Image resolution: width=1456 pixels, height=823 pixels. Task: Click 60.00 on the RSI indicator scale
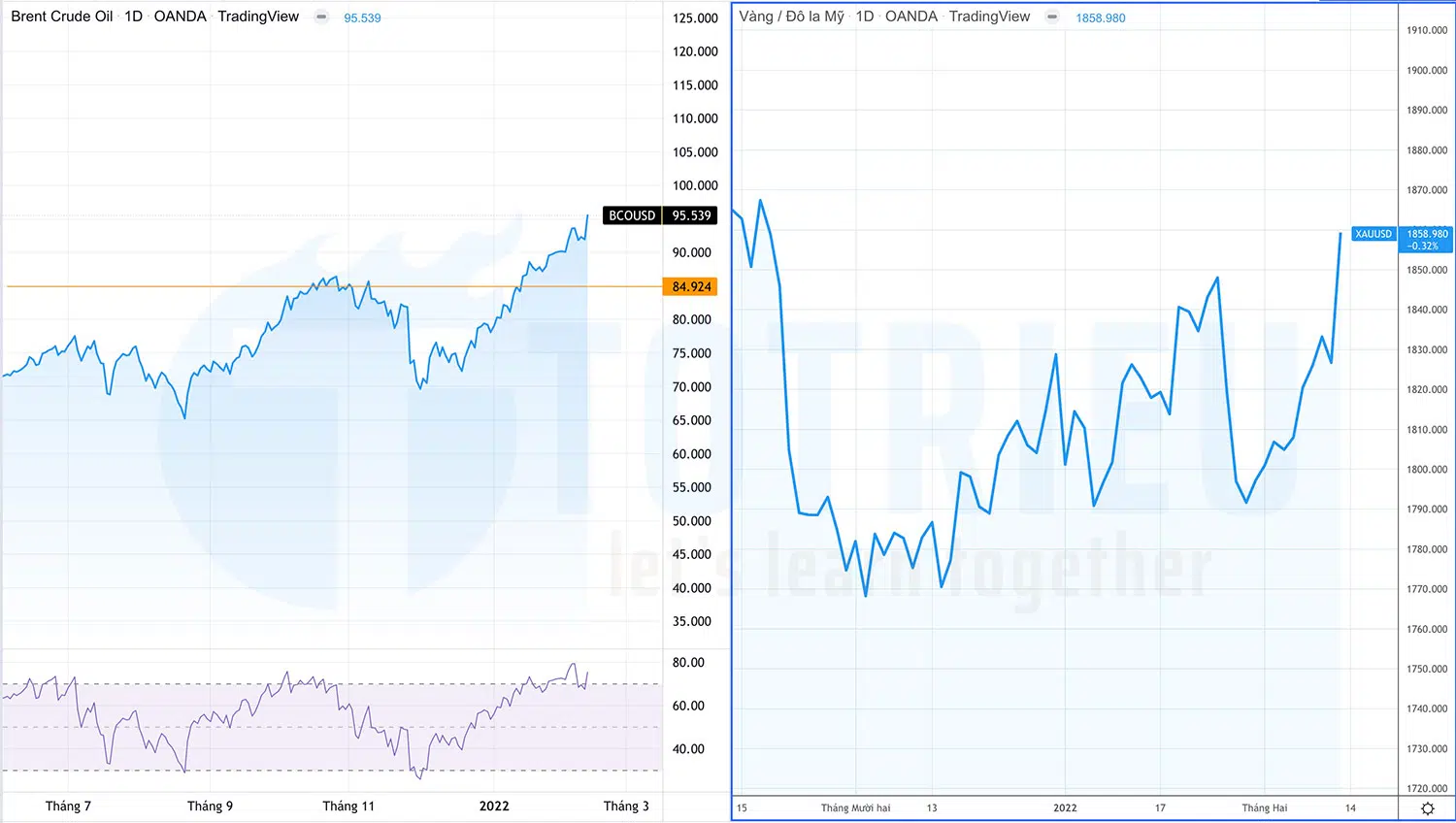688,706
